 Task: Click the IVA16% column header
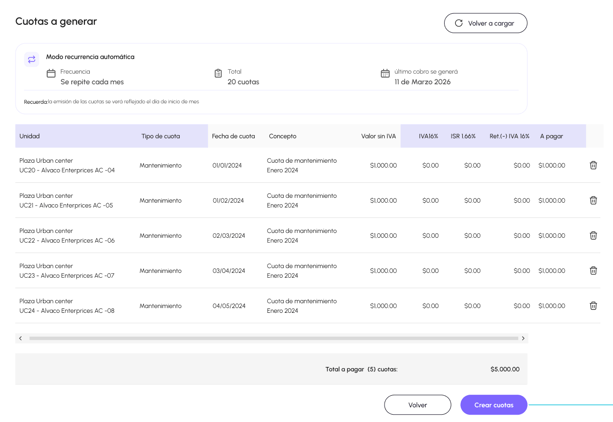point(428,136)
